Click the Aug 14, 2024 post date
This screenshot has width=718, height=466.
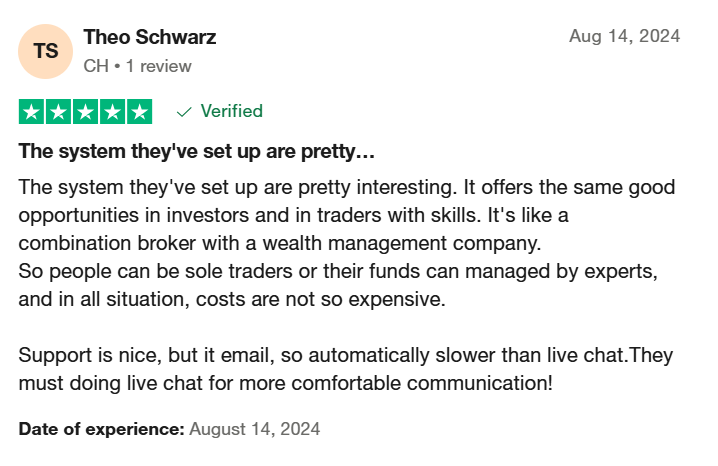[x=625, y=36]
